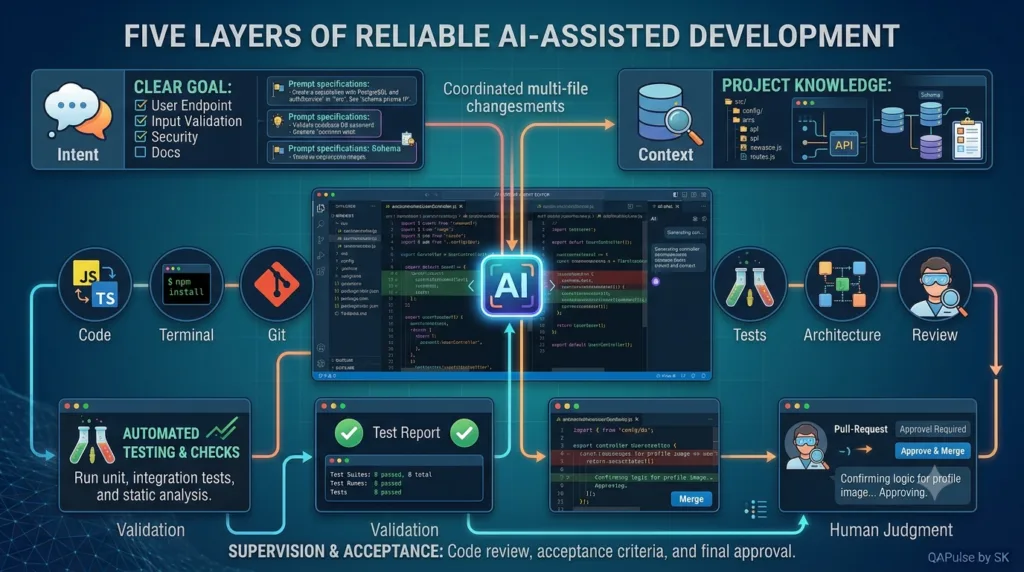
Task: Click the flasks icon in Automated Testing card
Action: [91, 443]
